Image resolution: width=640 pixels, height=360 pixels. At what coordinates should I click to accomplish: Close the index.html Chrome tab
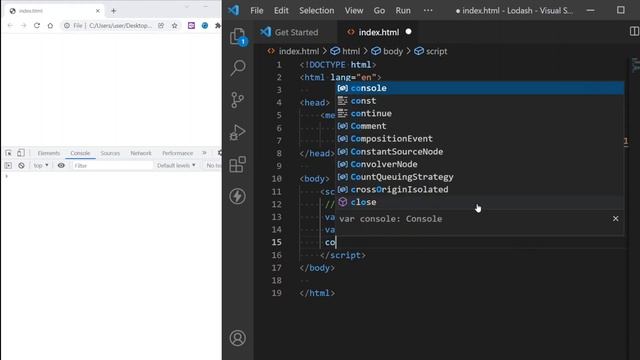(98, 11)
